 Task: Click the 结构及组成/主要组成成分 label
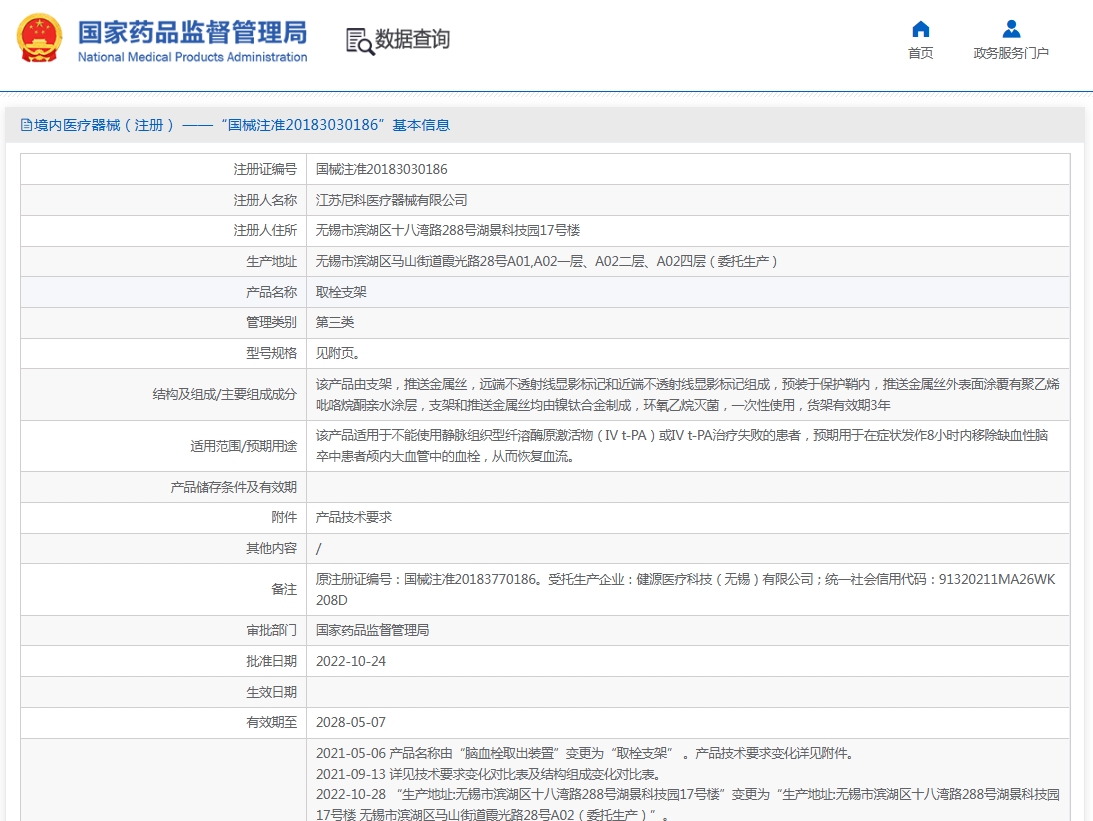(224, 394)
